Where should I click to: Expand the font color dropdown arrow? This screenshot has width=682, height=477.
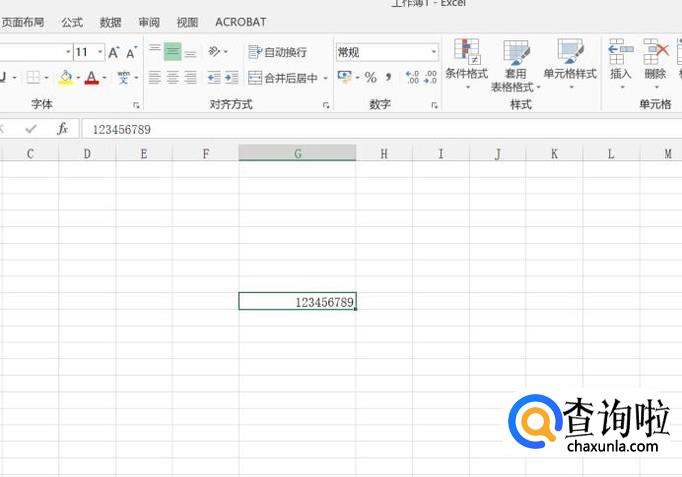(x=104, y=78)
